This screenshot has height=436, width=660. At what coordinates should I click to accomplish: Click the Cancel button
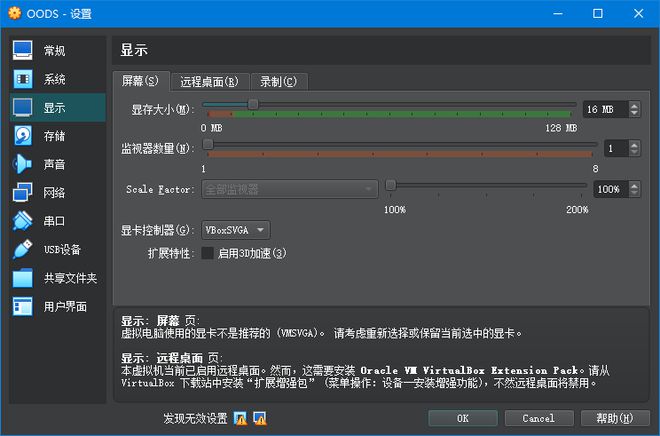(539, 418)
